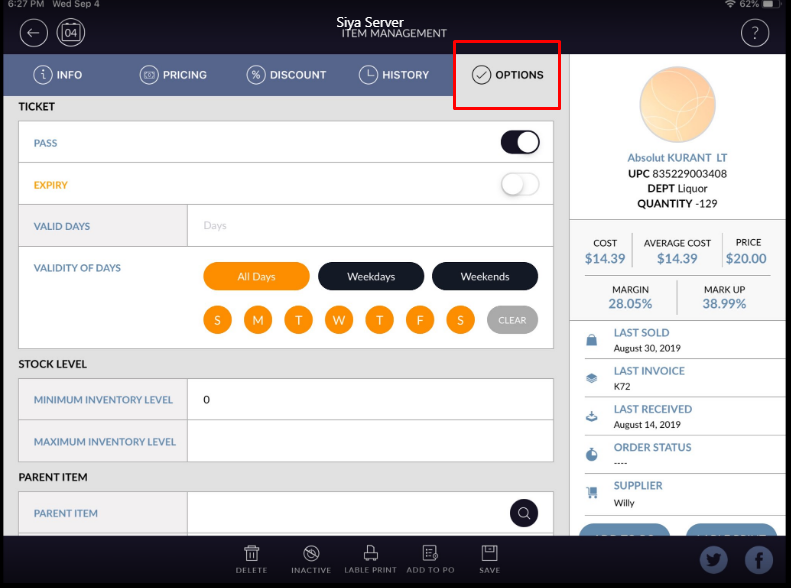791x588 pixels.
Task: Save item with the Save icon
Action: tap(490, 558)
